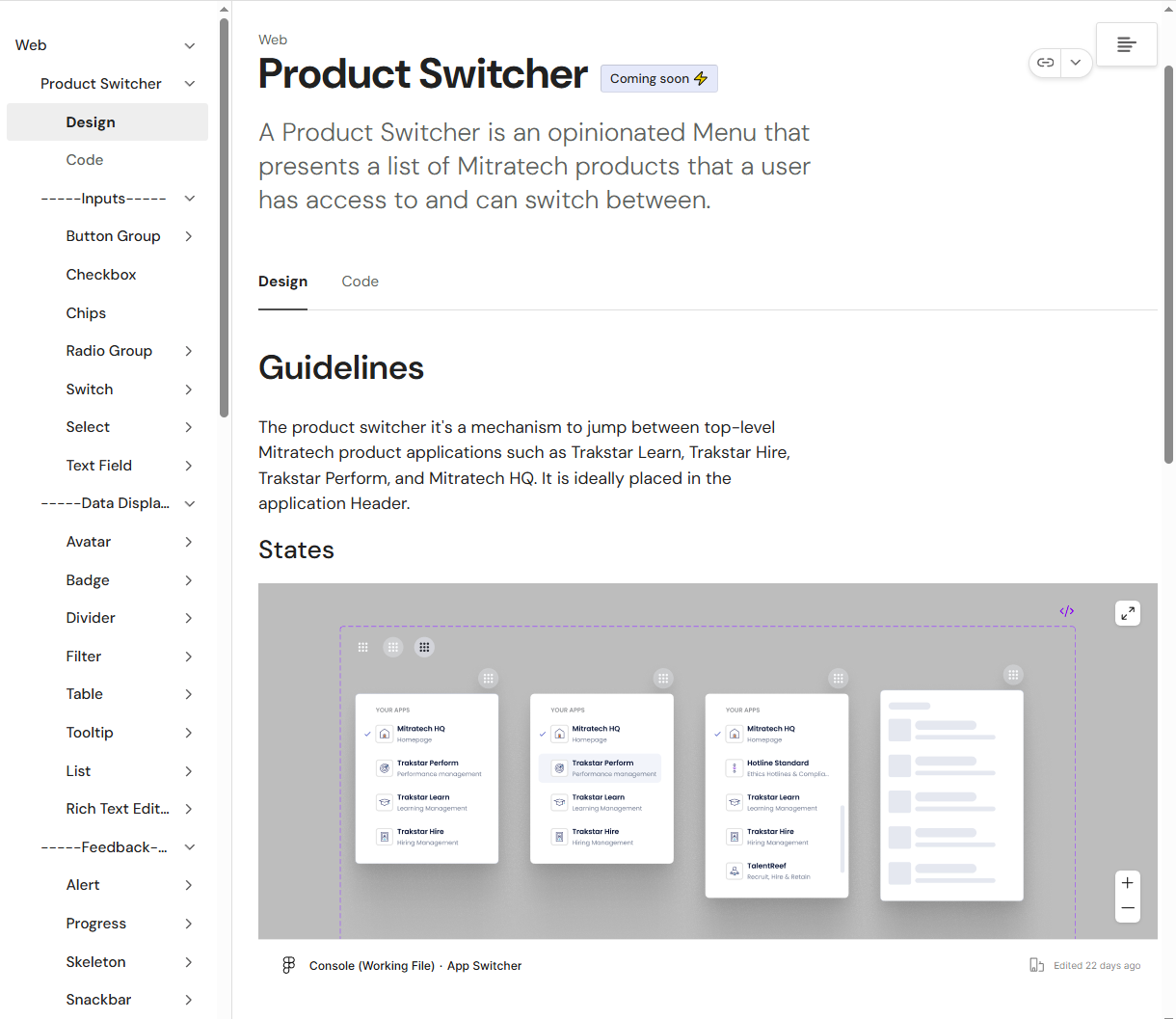This screenshot has height=1019, width=1176.
Task: Expand the Table item chevron
Action: (x=189, y=694)
